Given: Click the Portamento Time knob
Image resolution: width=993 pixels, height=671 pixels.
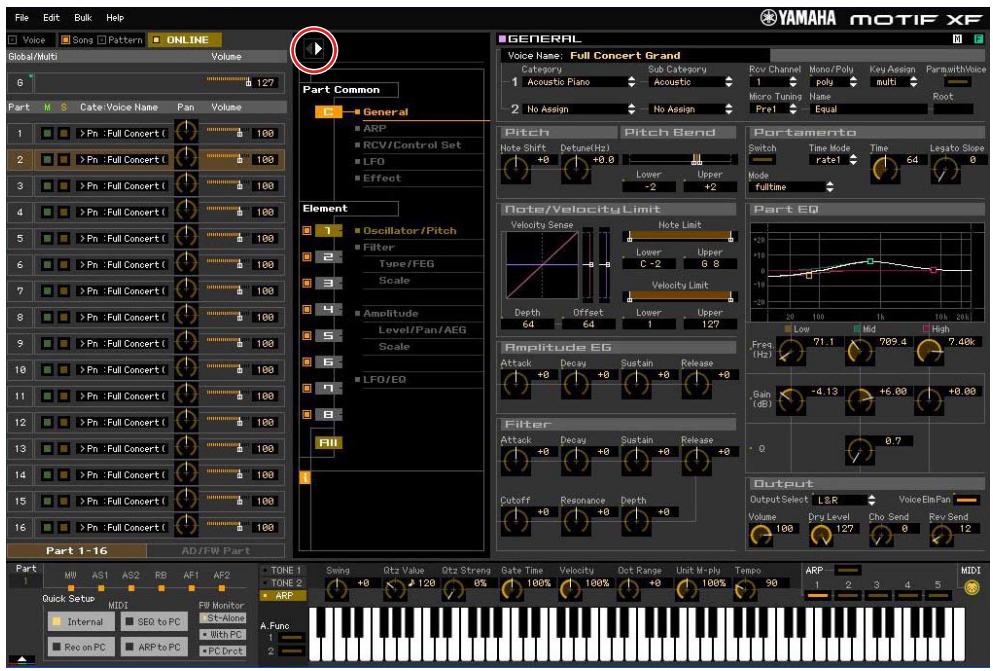Looking at the screenshot, I should (885, 168).
